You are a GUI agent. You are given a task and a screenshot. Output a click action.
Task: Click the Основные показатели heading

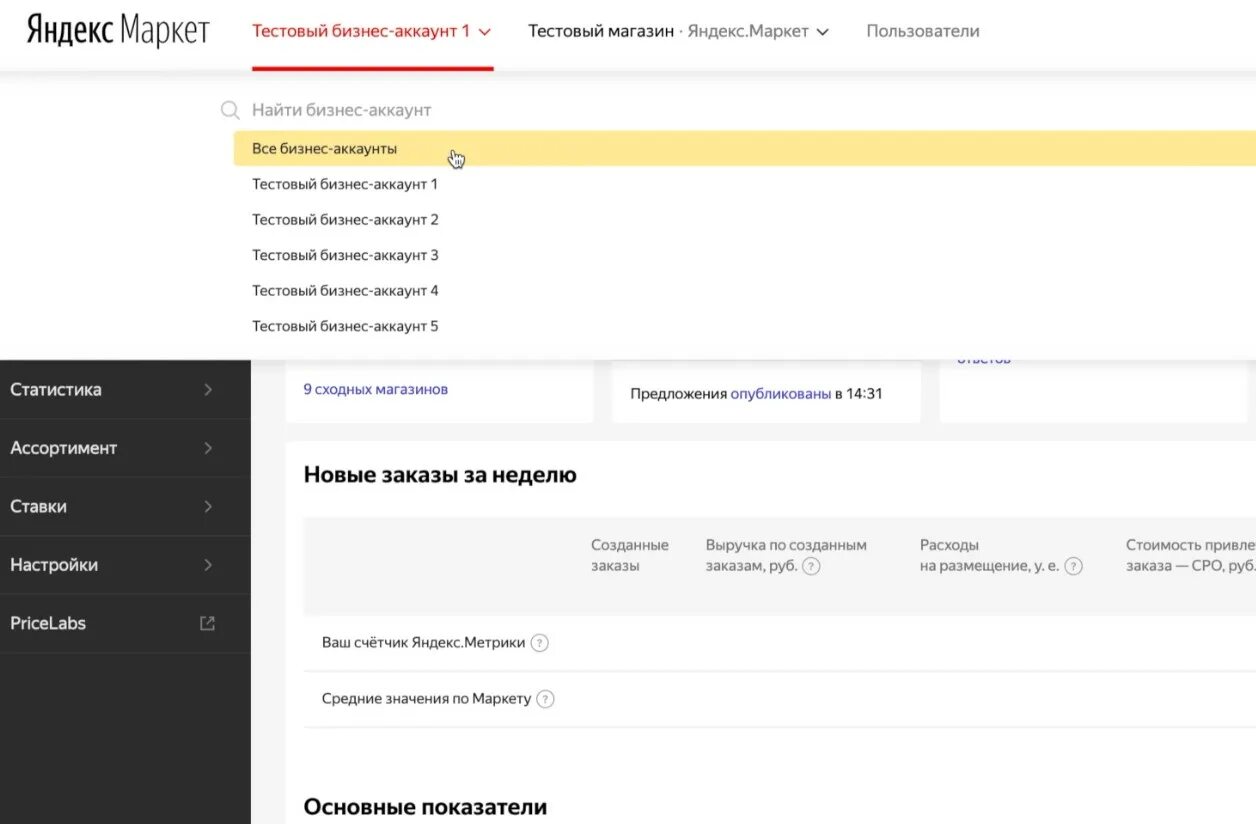426,807
